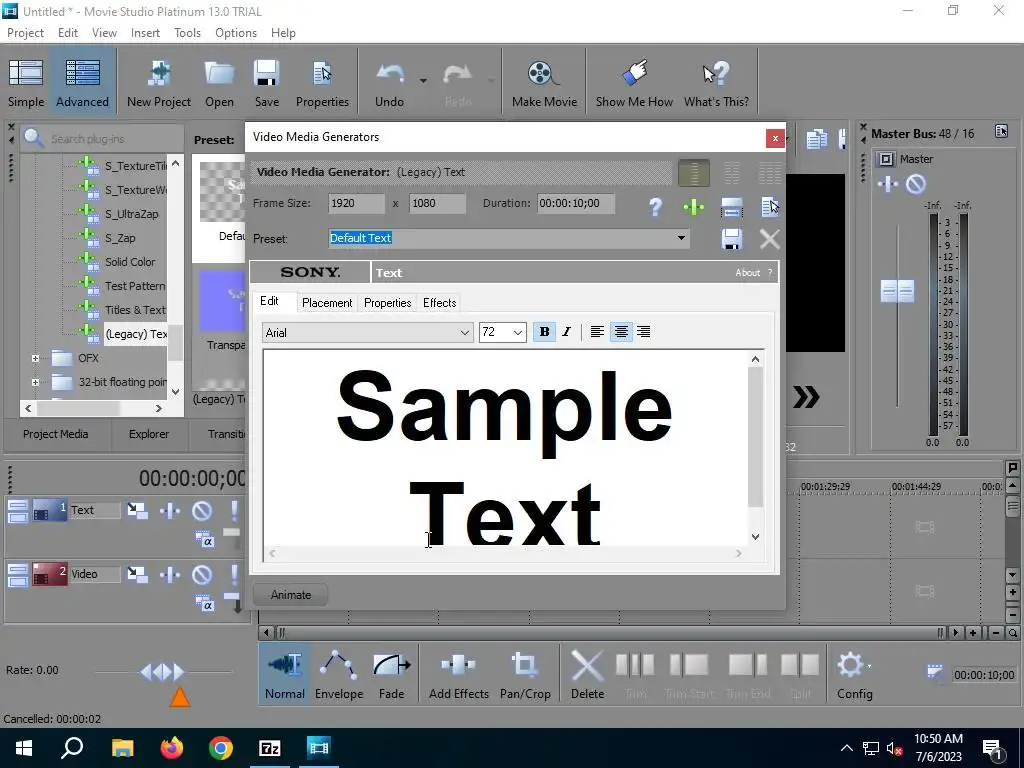Open Track FX on Video track

(x=170, y=575)
